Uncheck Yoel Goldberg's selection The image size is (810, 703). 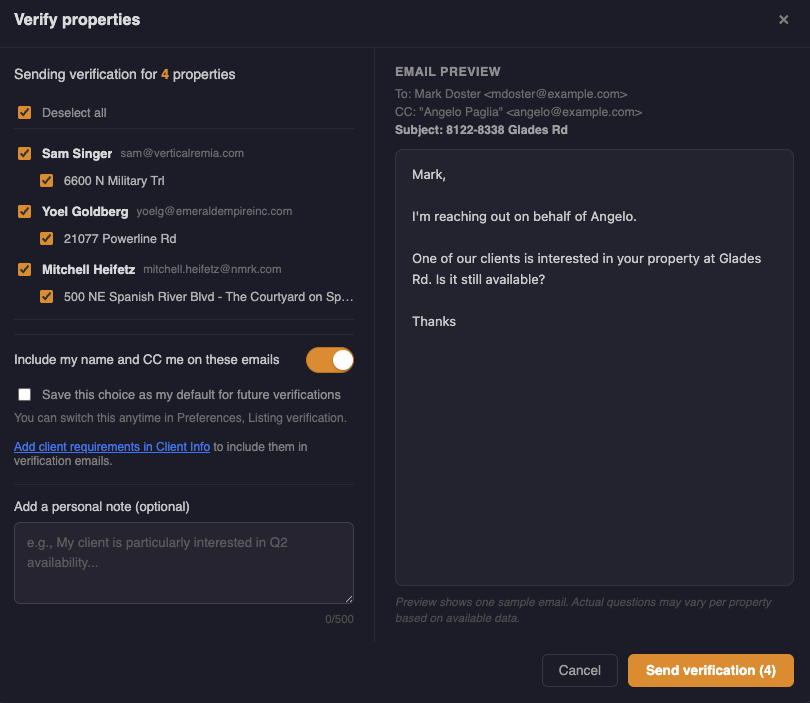click(24, 211)
